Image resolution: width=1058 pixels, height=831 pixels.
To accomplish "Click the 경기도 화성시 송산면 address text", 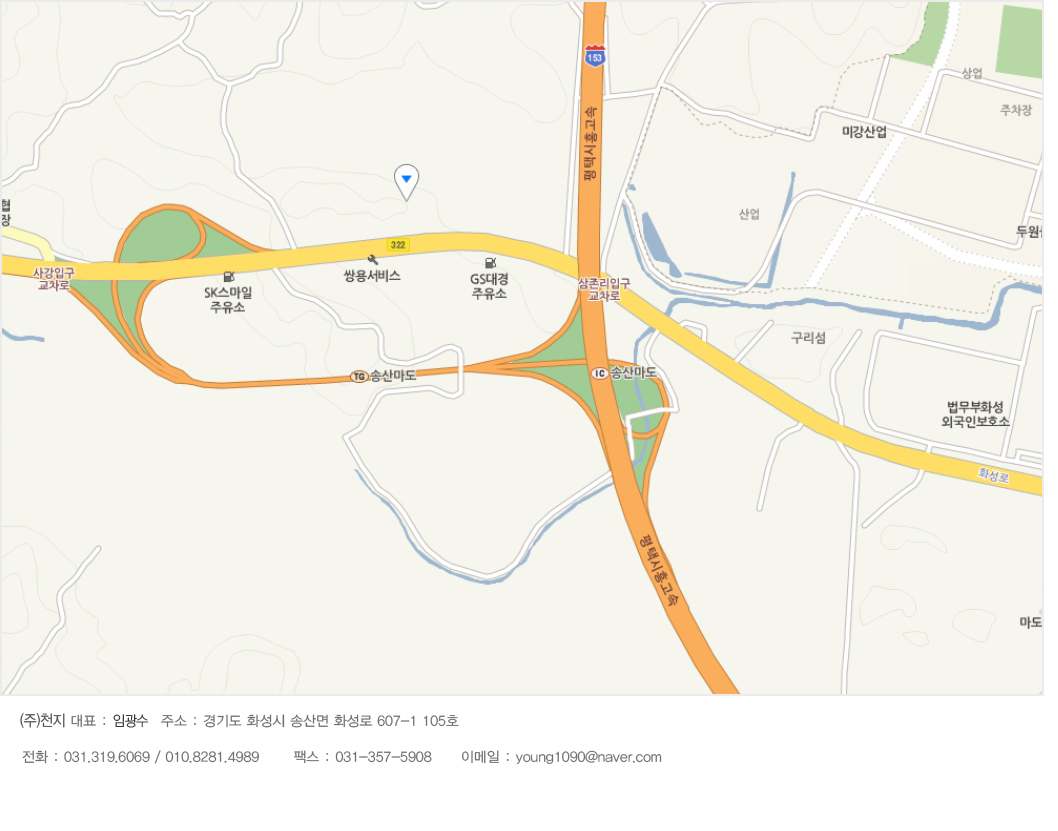I will tap(267, 720).
